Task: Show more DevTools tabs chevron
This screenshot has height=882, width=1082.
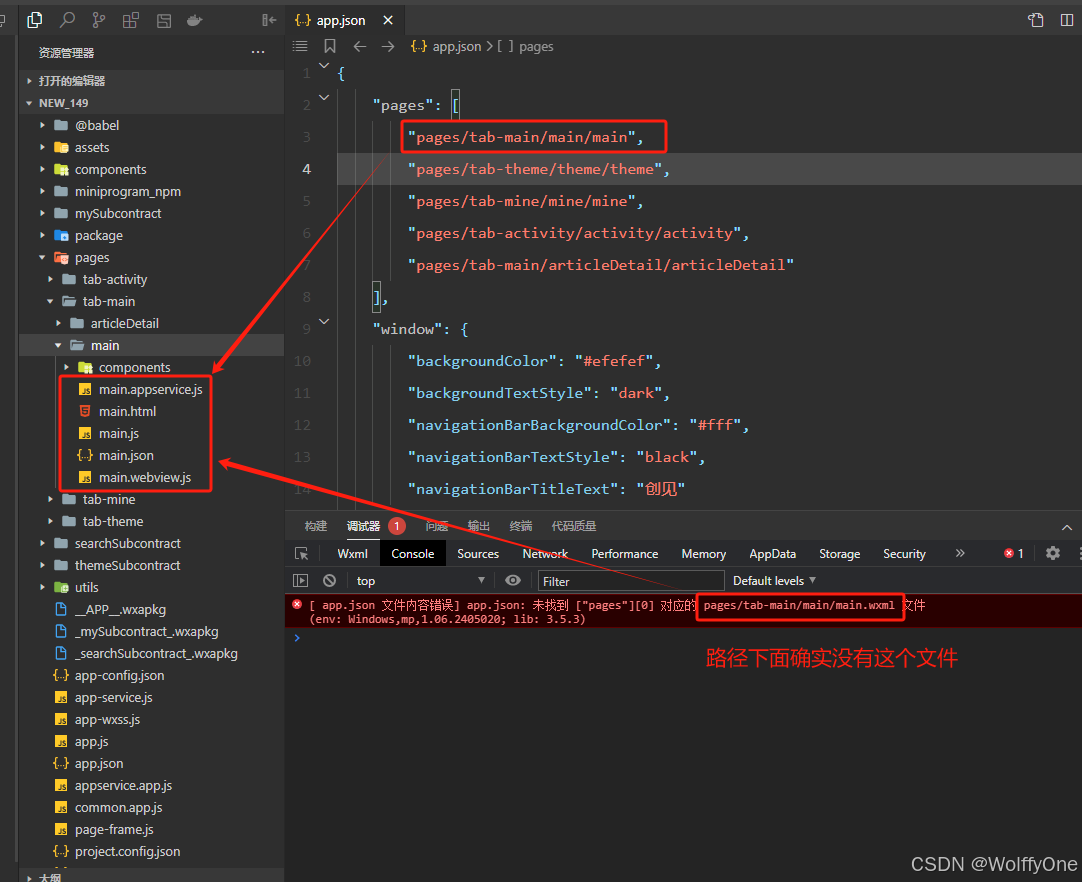Action: pyautogui.click(x=960, y=553)
